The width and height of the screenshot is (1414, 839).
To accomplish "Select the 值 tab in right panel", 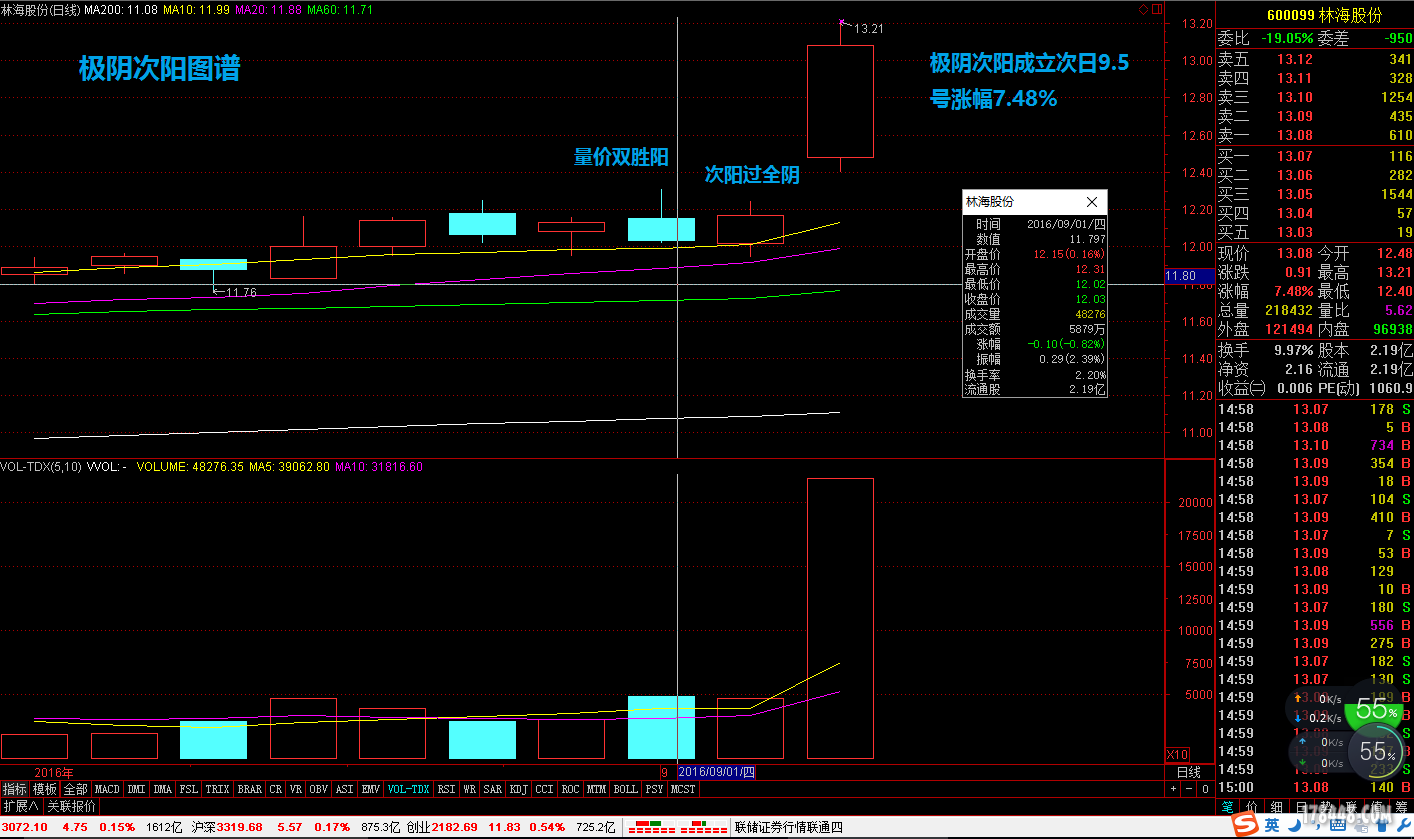I will click(1376, 807).
